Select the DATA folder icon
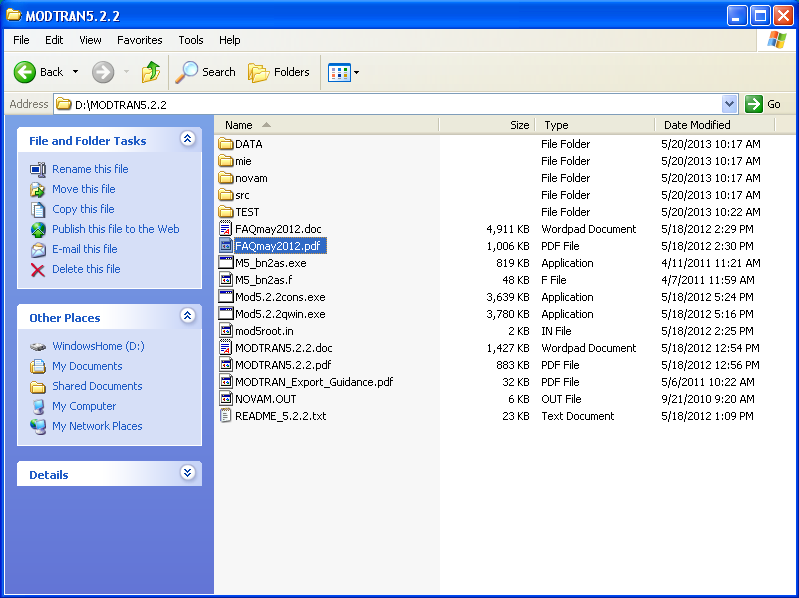This screenshot has width=799, height=598. tap(225, 144)
